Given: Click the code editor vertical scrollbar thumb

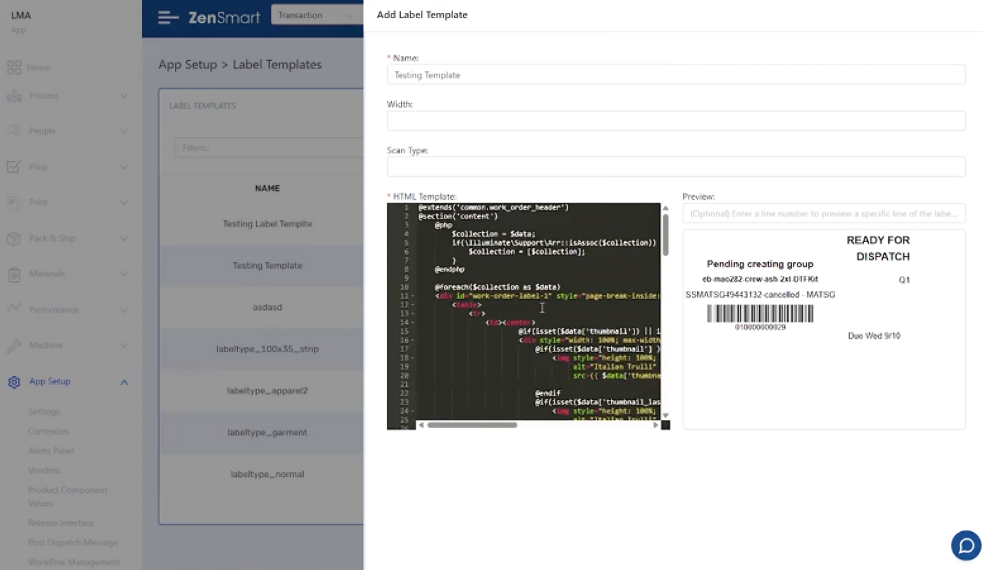Looking at the screenshot, I should click(x=665, y=234).
